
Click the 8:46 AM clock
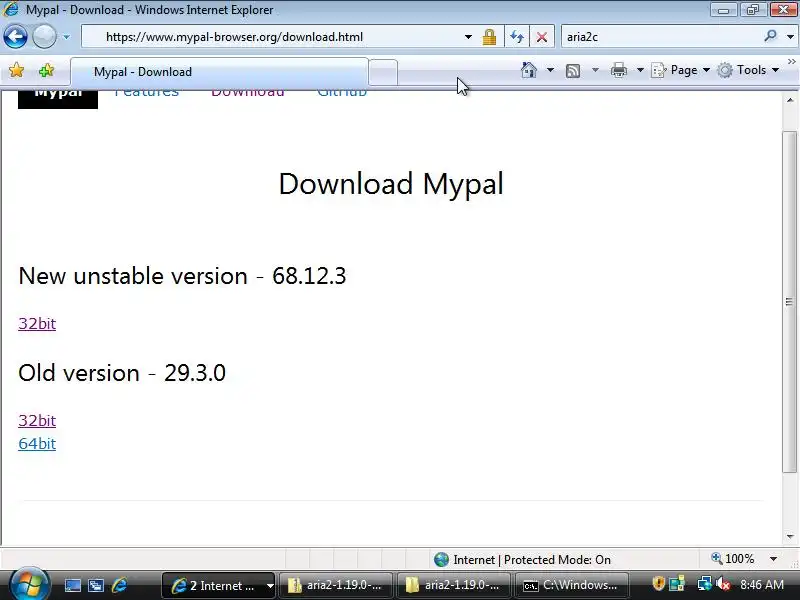[x=762, y=584]
